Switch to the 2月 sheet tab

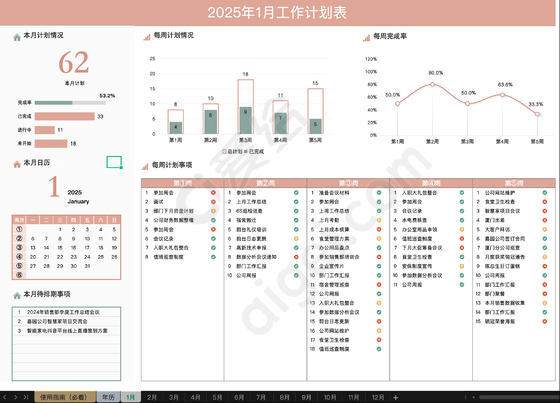pyautogui.click(x=152, y=397)
